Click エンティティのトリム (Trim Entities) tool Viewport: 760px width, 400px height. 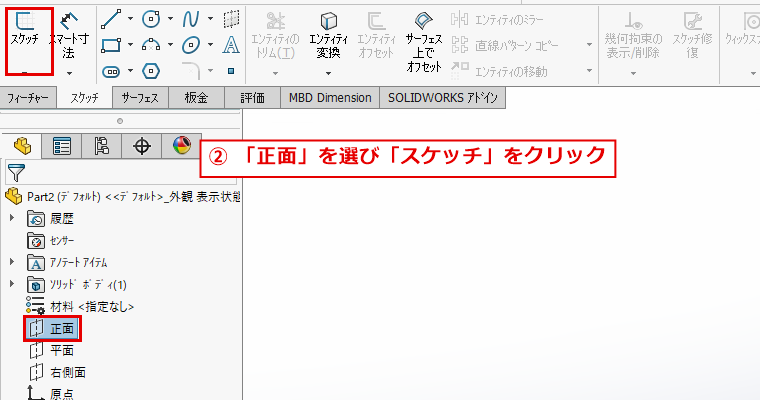pyautogui.click(x=275, y=35)
